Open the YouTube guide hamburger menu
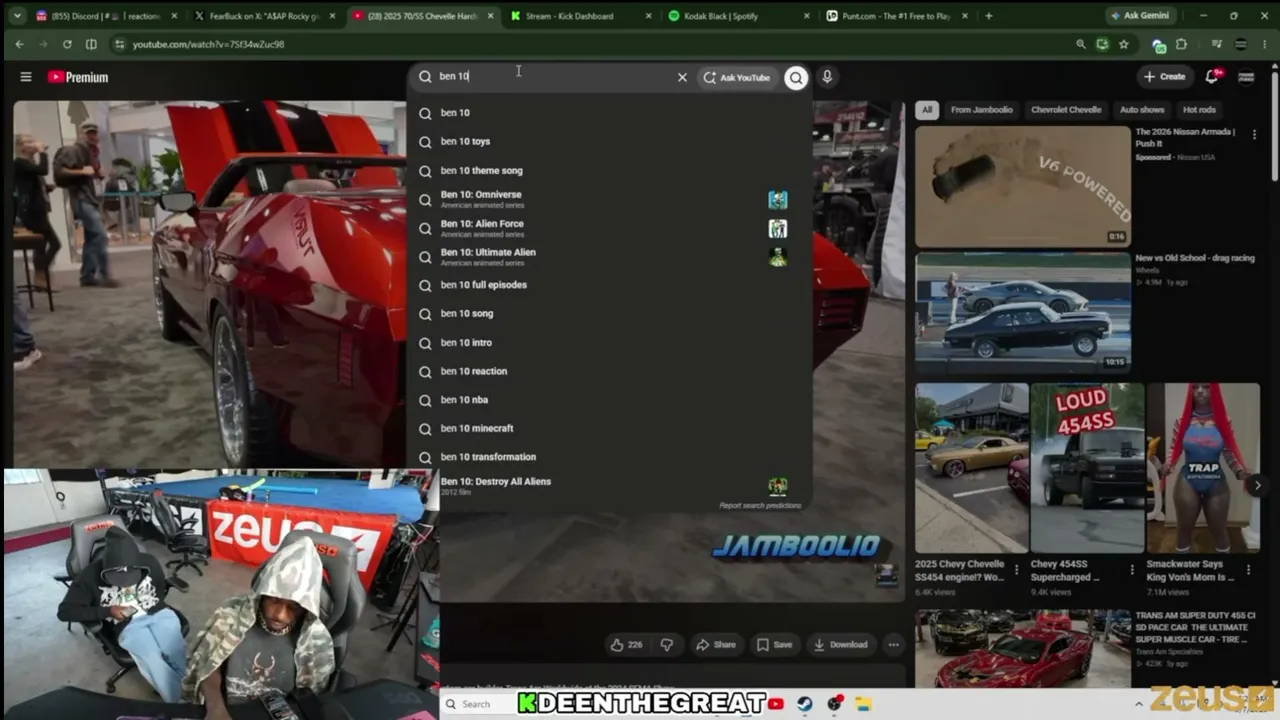Viewport: 1280px width, 720px height. (26, 77)
